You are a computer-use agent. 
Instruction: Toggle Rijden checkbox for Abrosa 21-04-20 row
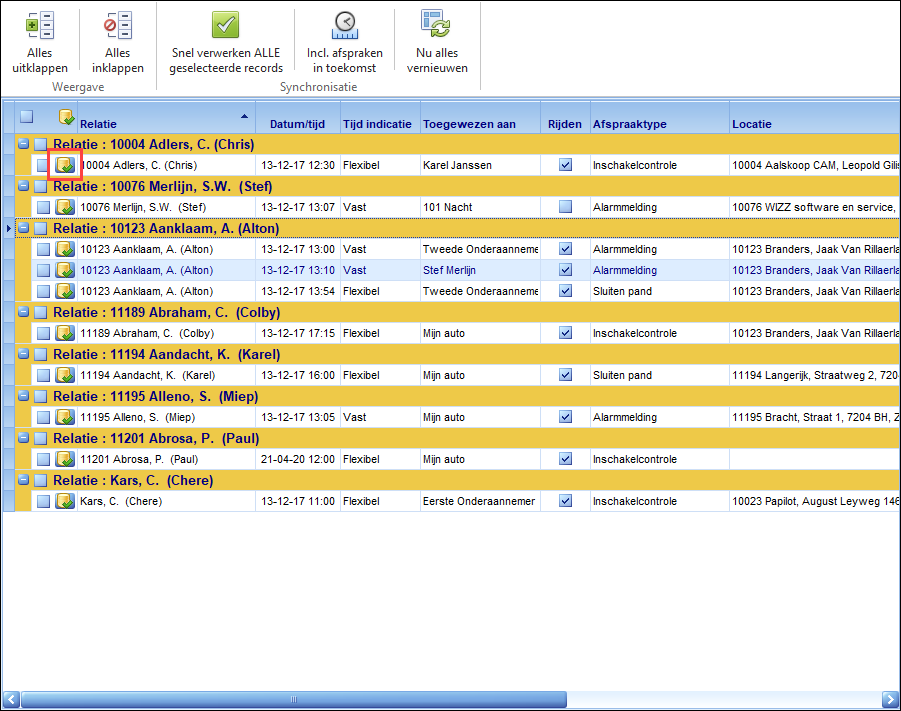565,459
